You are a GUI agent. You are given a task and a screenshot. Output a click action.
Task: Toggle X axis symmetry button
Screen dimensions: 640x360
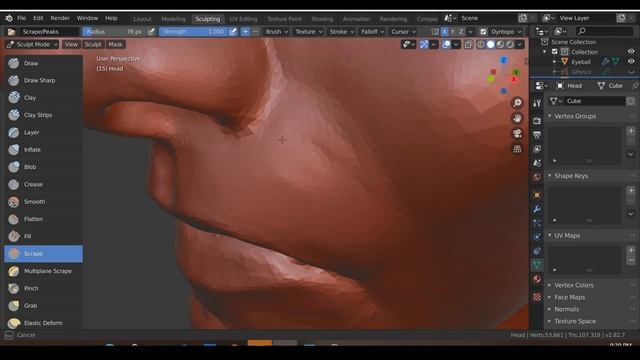(x=444, y=32)
